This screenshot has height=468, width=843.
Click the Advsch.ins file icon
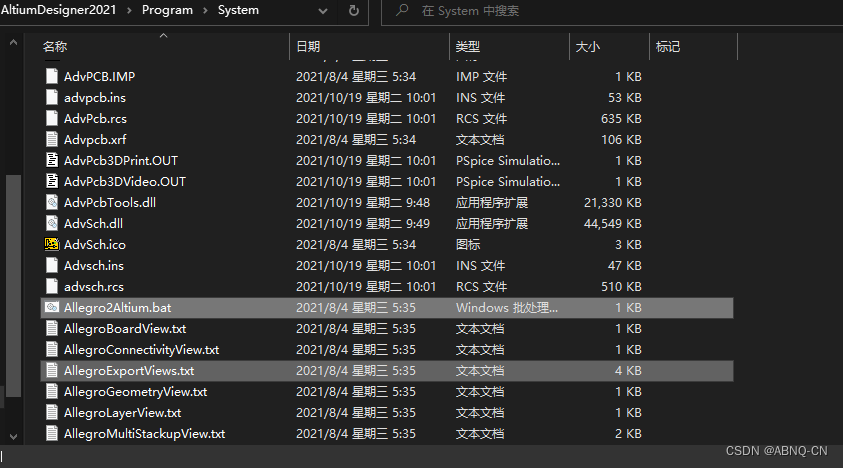(x=52, y=265)
